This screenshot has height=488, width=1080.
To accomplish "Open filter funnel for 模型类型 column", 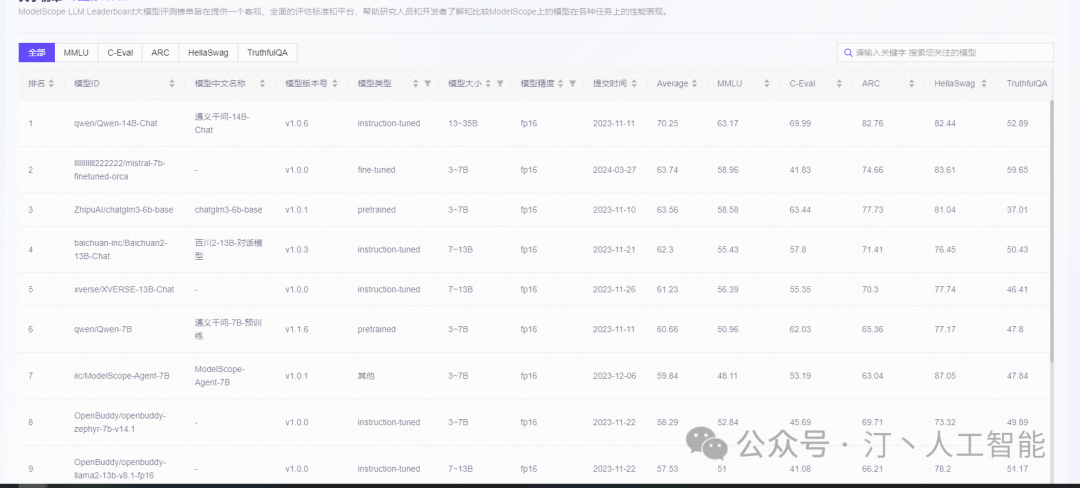I will pyautogui.click(x=427, y=83).
